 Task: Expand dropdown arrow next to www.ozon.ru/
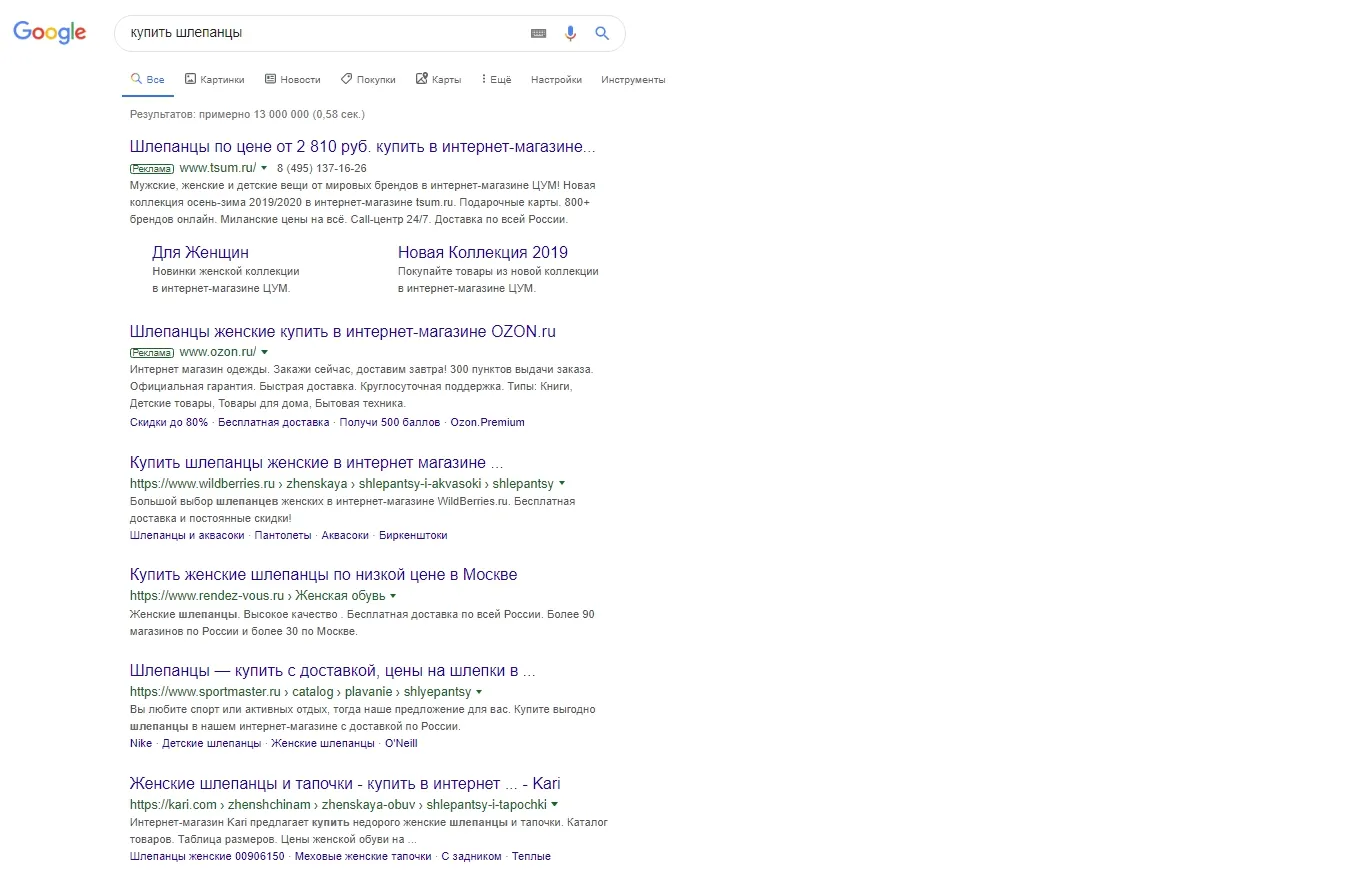(265, 352)
